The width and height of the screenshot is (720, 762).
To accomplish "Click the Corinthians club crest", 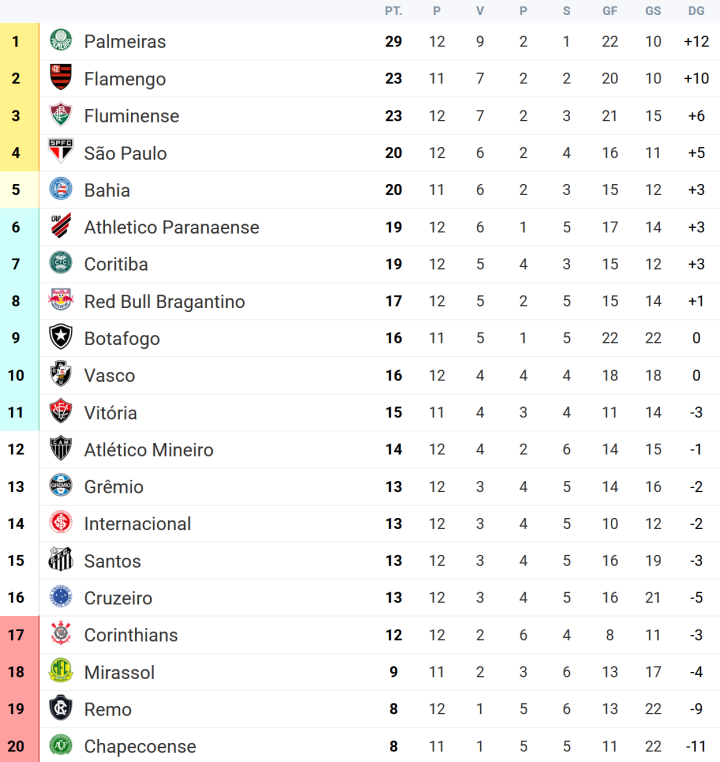I will pyautogui.click(x=61, y=633).
